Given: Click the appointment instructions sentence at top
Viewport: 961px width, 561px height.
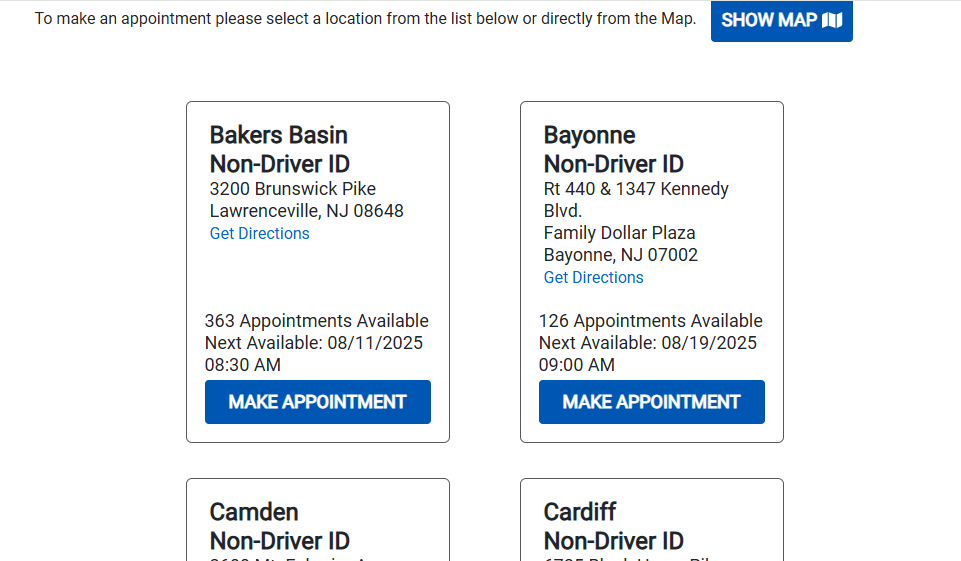Looking at the screenshot, I should 365,19.
